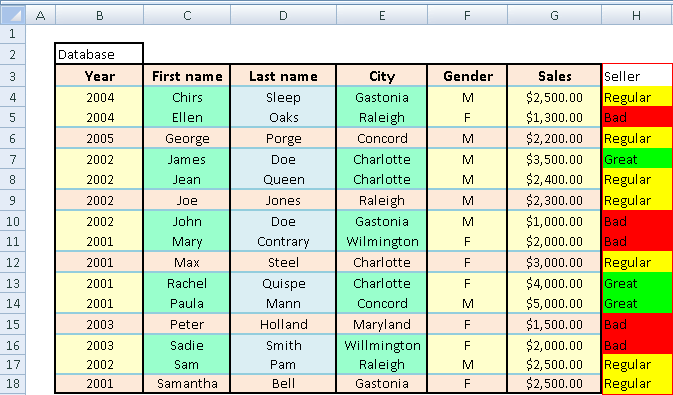The width and height of the screenshot is (673, 395).
Task: Select column H header
Action: coord(637,15)
